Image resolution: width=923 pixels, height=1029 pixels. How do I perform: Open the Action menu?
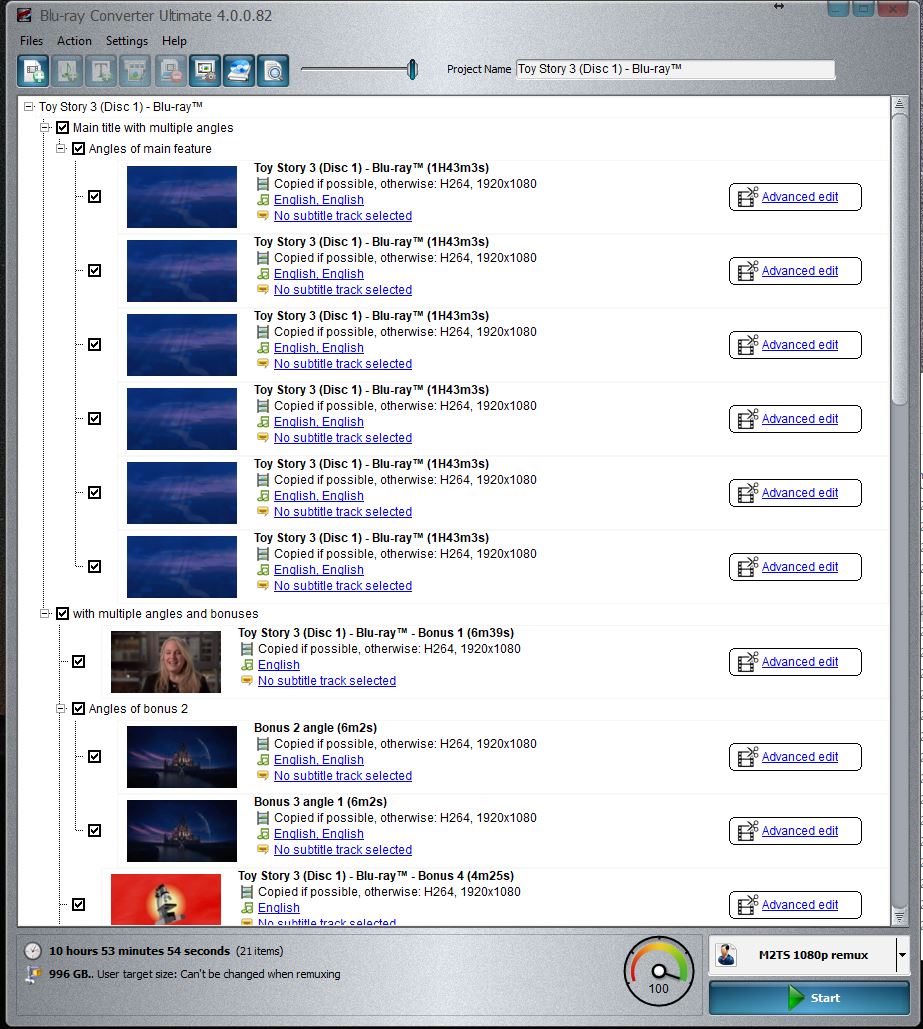74,41
